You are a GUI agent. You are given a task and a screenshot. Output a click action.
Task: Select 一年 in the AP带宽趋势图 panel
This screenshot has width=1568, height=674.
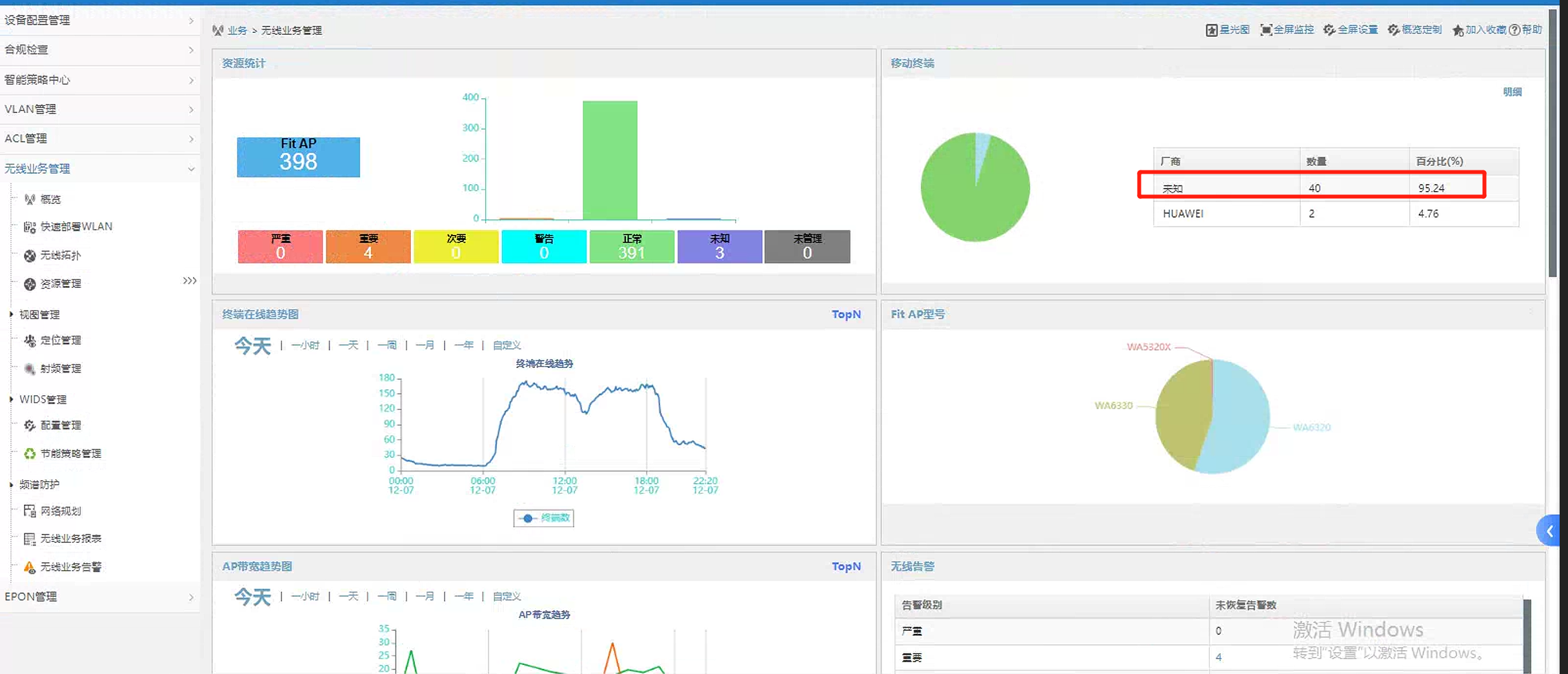click(x=464, y=597)
